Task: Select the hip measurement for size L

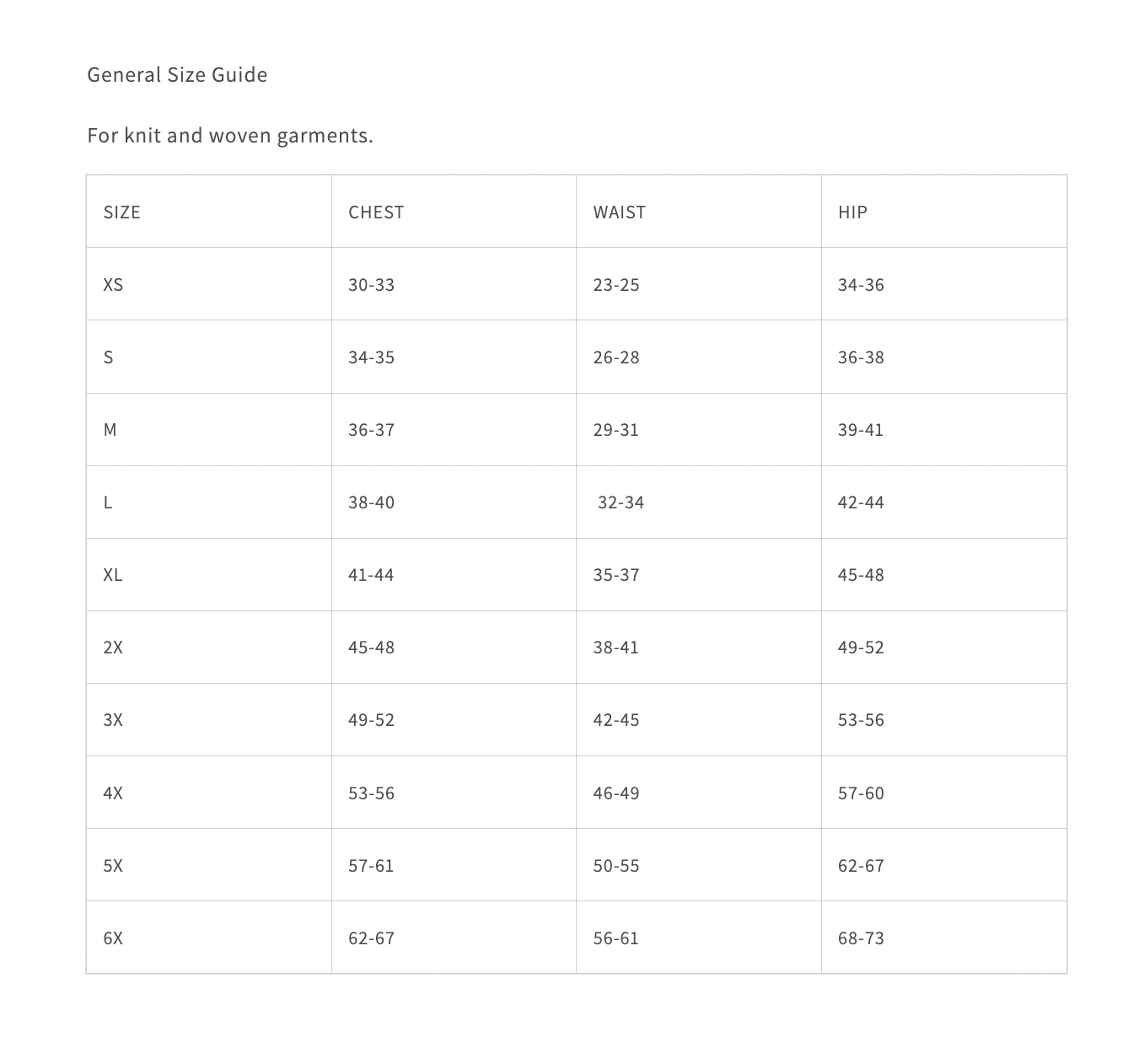Action: (861, 502)
